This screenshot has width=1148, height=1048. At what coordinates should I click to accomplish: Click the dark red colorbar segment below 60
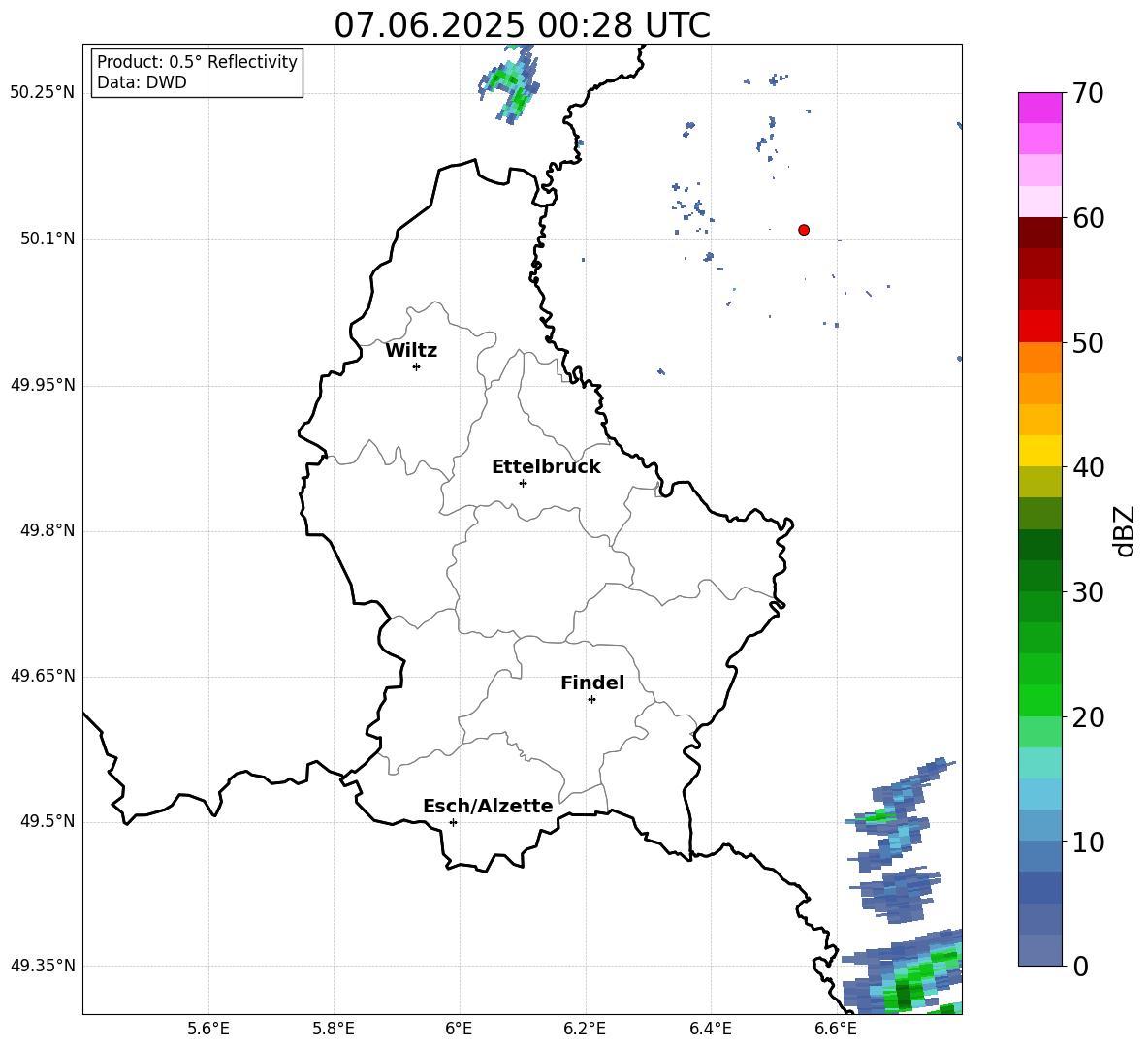coord(1039,233)
